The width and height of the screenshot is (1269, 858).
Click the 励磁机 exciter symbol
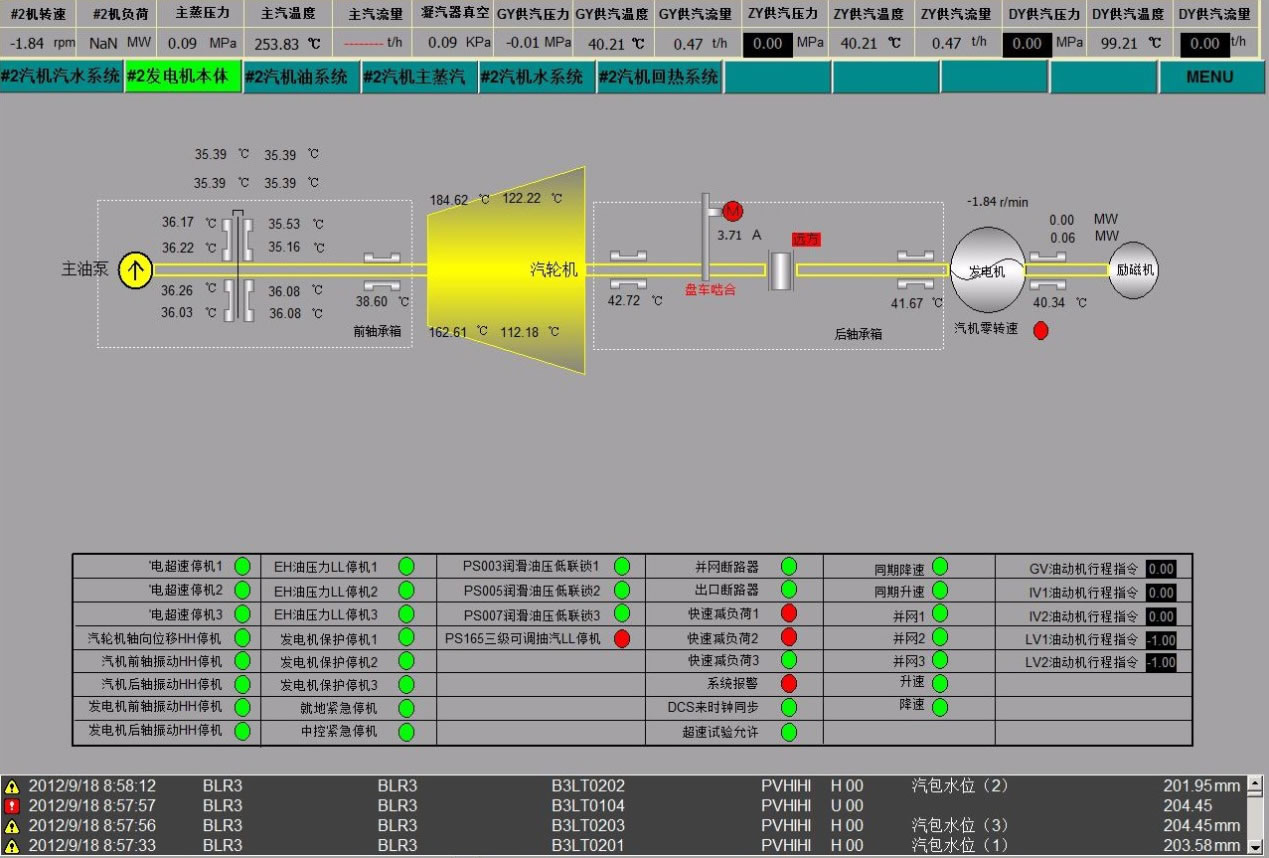pyautogui.click(x=1134, y=270)
